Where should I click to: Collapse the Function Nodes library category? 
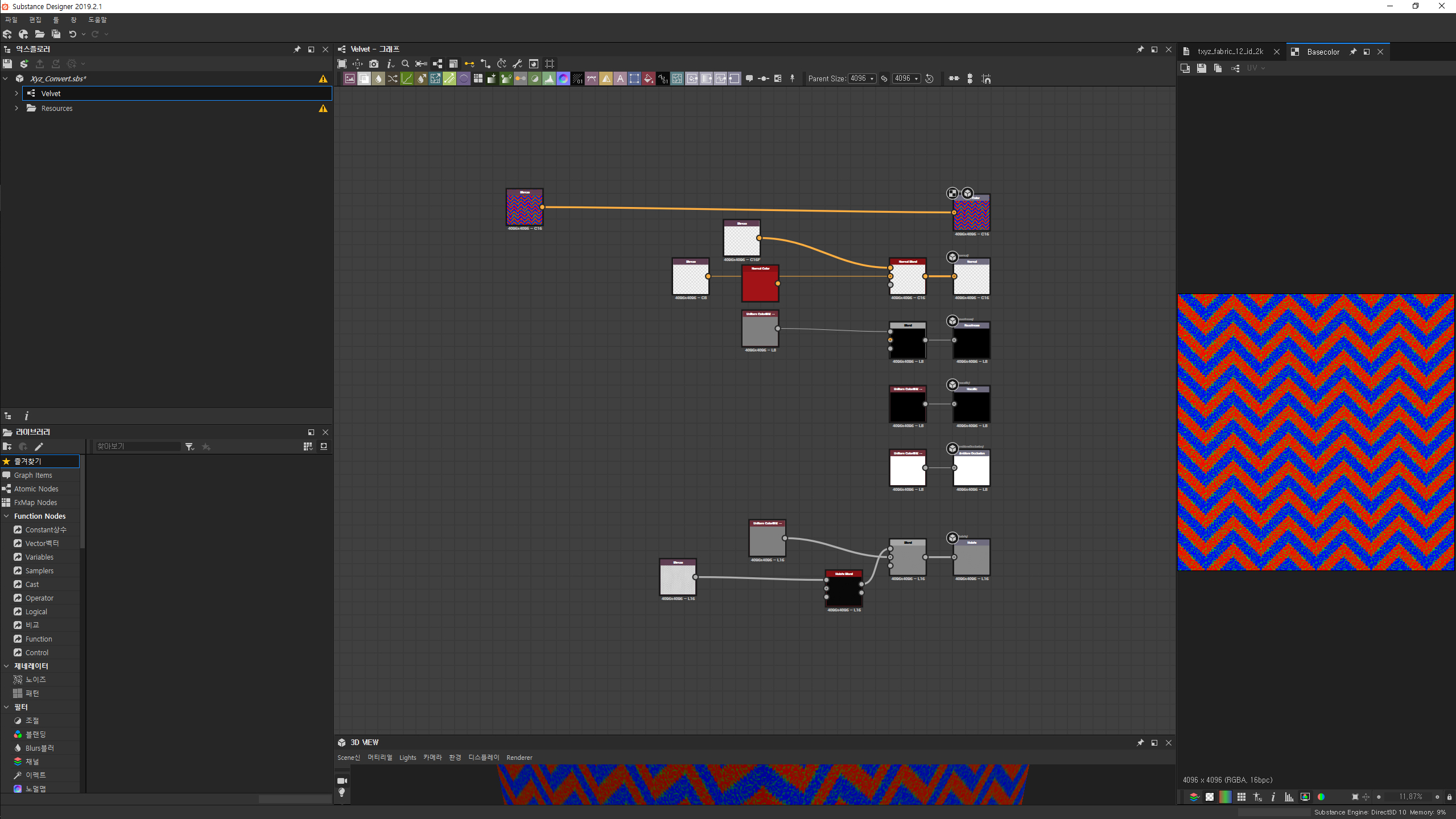pos(6,516)
